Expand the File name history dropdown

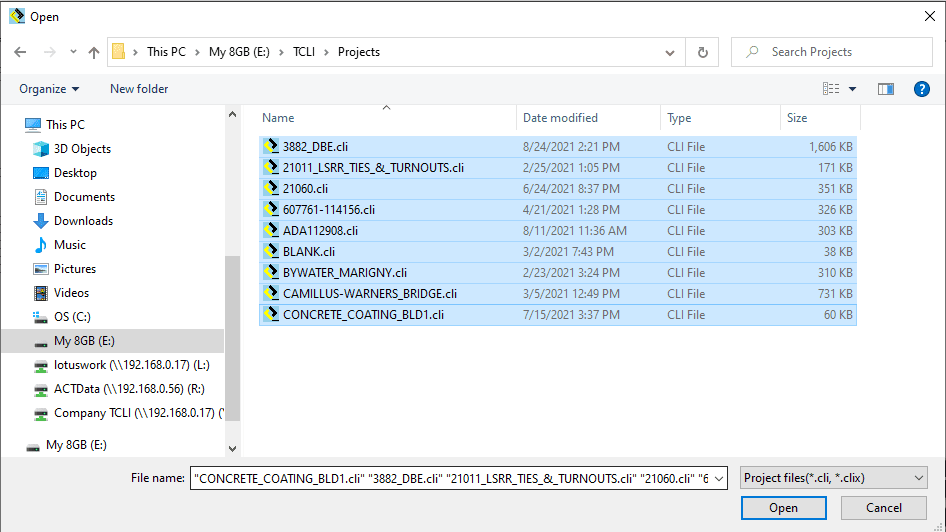(x=719, y=479)
